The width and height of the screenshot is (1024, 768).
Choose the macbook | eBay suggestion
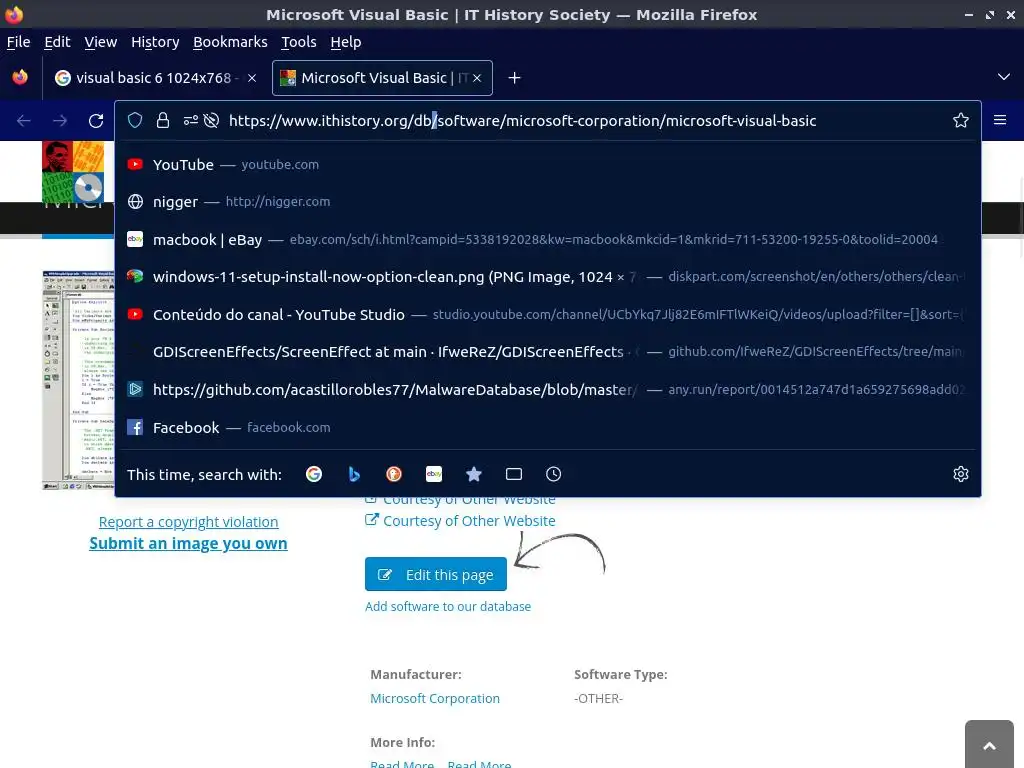point(547,240)
